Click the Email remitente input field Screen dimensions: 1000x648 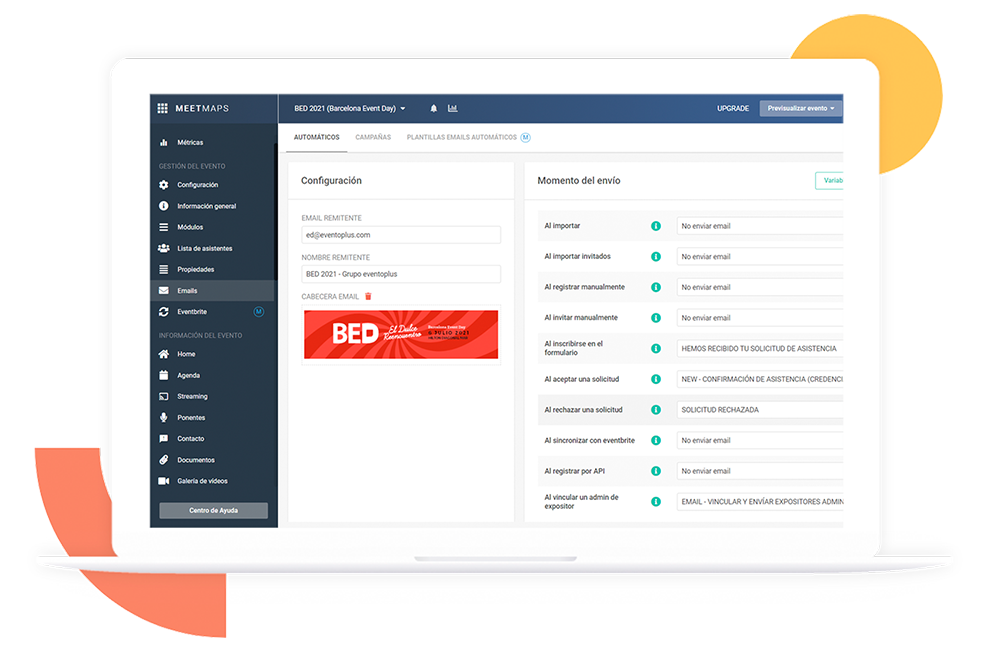(401, 235)
